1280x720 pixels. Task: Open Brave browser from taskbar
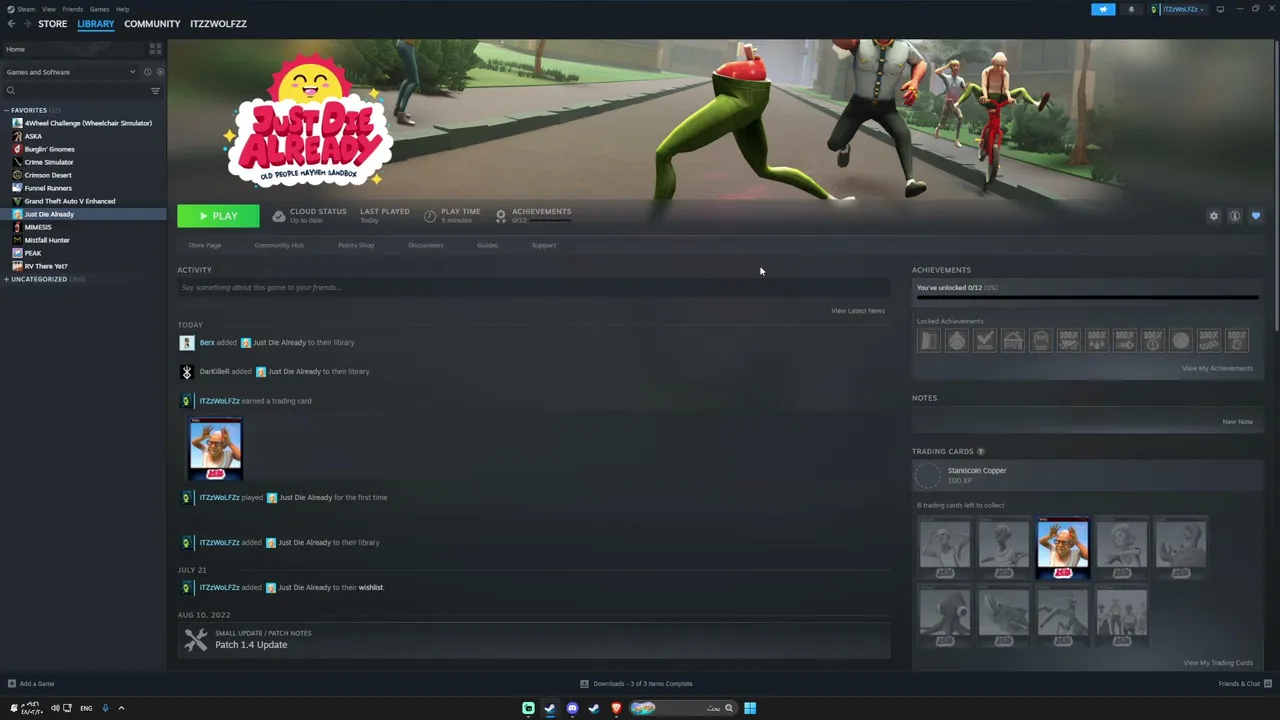click(x=616, y=708)
